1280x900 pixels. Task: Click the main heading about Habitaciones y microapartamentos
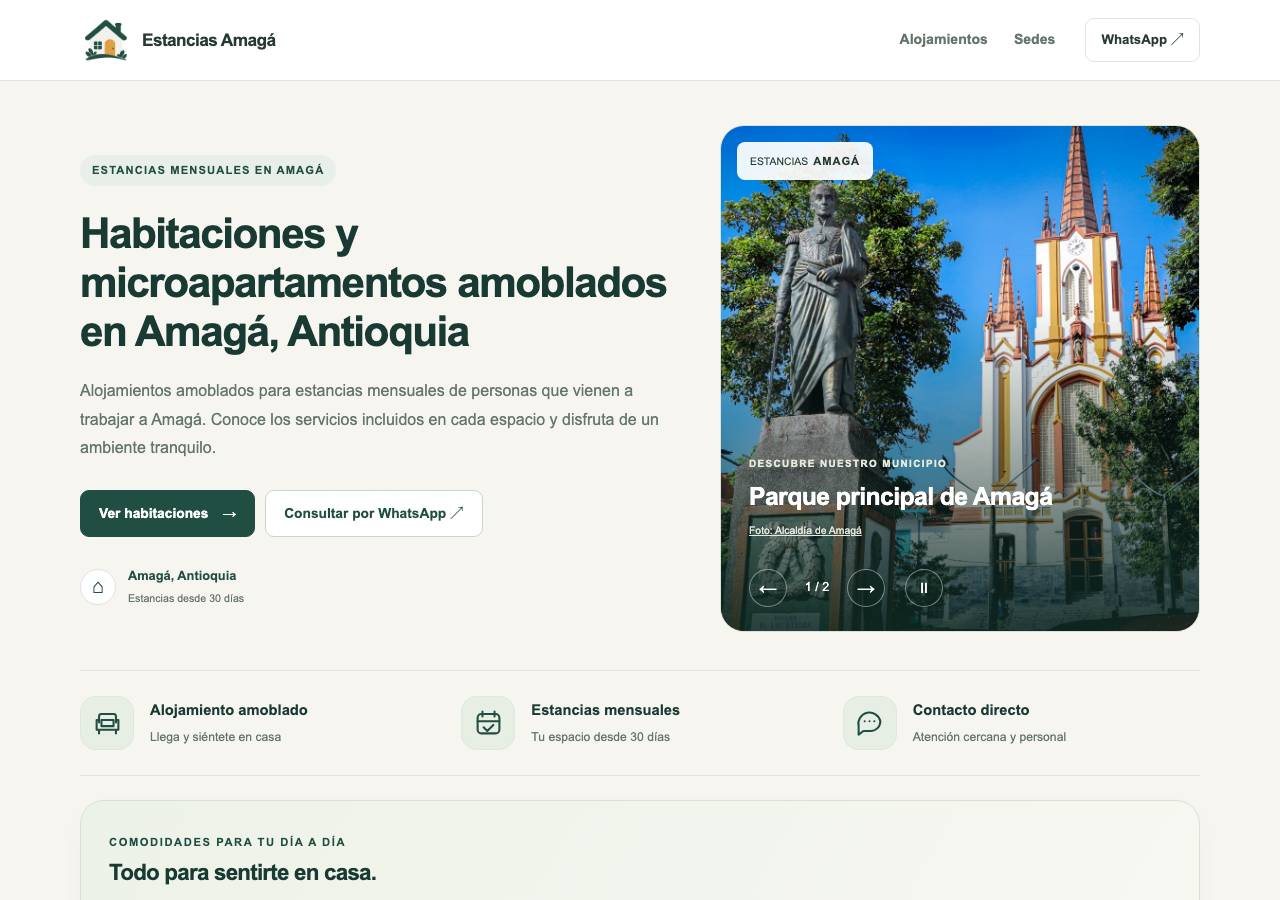pyautogui.click(x=373, y=282)
